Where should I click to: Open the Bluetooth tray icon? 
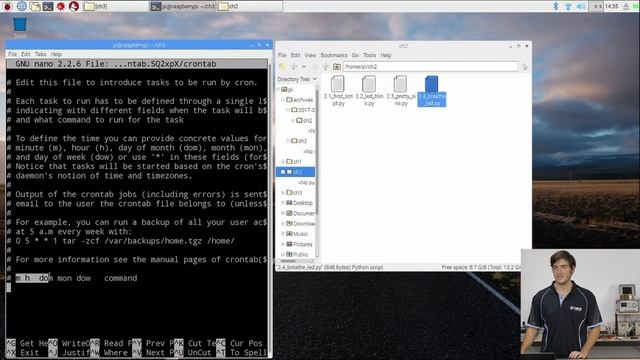point(556,6)
